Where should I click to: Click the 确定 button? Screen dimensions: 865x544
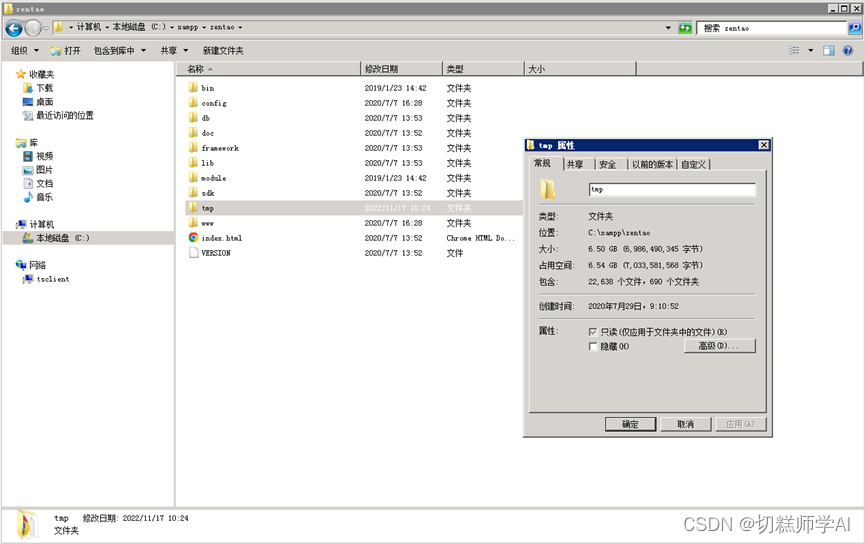(631, 424)
